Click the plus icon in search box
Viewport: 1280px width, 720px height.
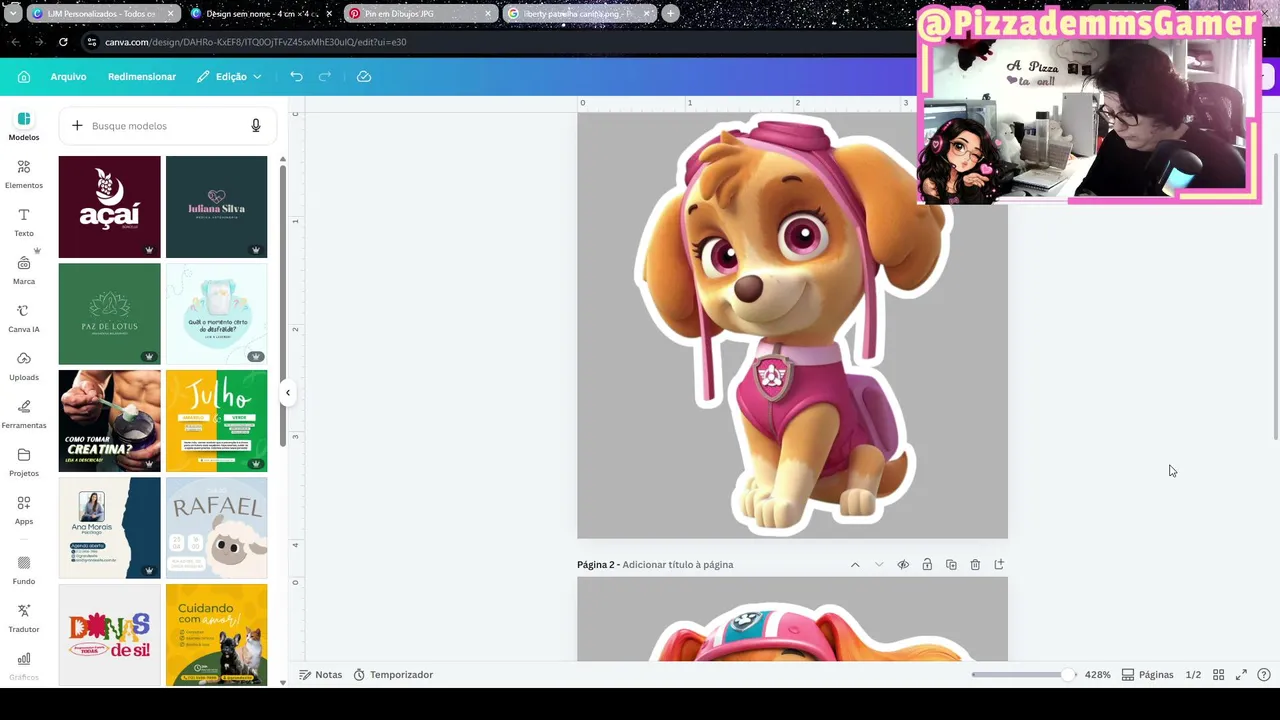(x=77, y=126)
